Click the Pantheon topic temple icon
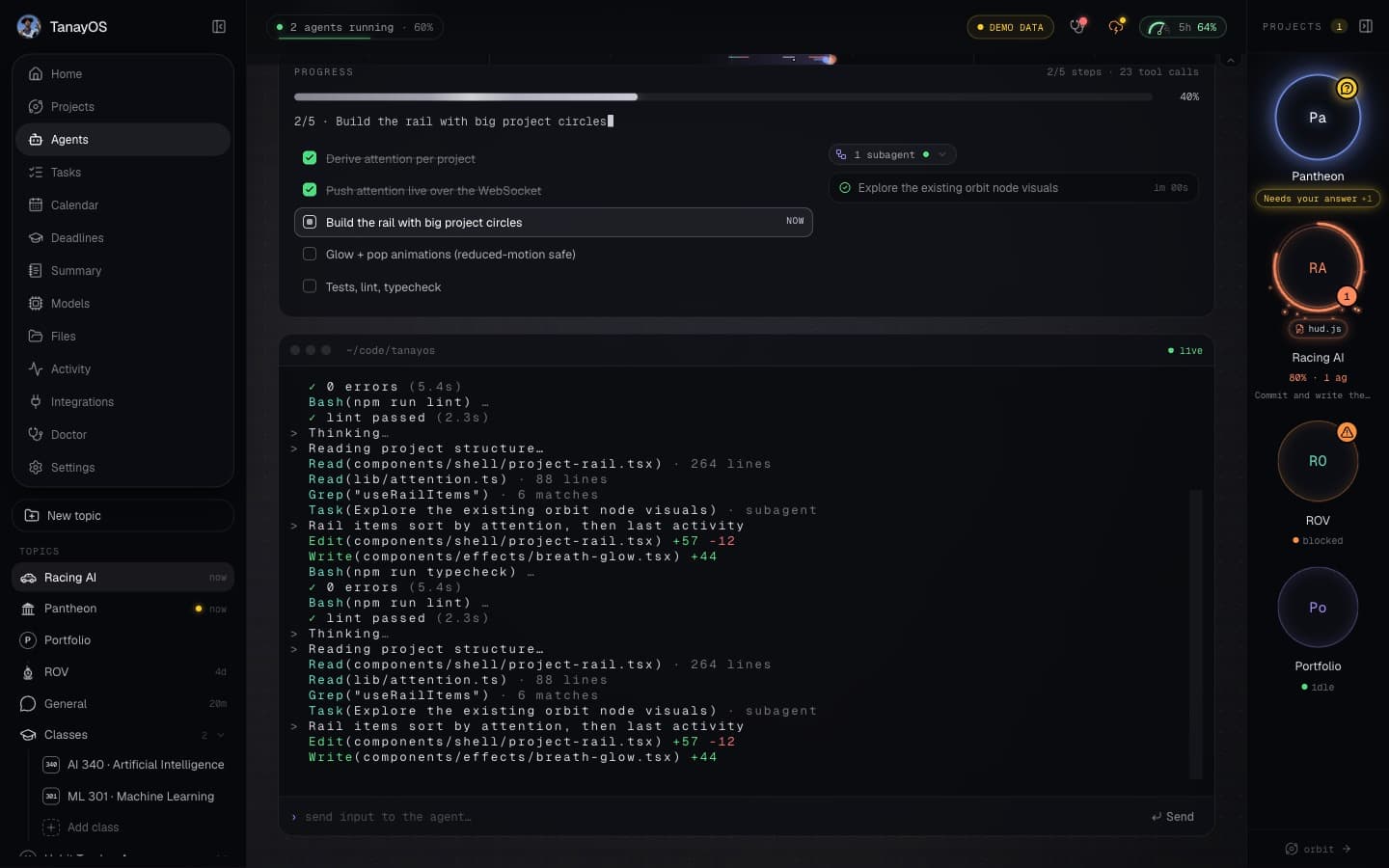This screenshot has width=1389, height=868. 28,609
